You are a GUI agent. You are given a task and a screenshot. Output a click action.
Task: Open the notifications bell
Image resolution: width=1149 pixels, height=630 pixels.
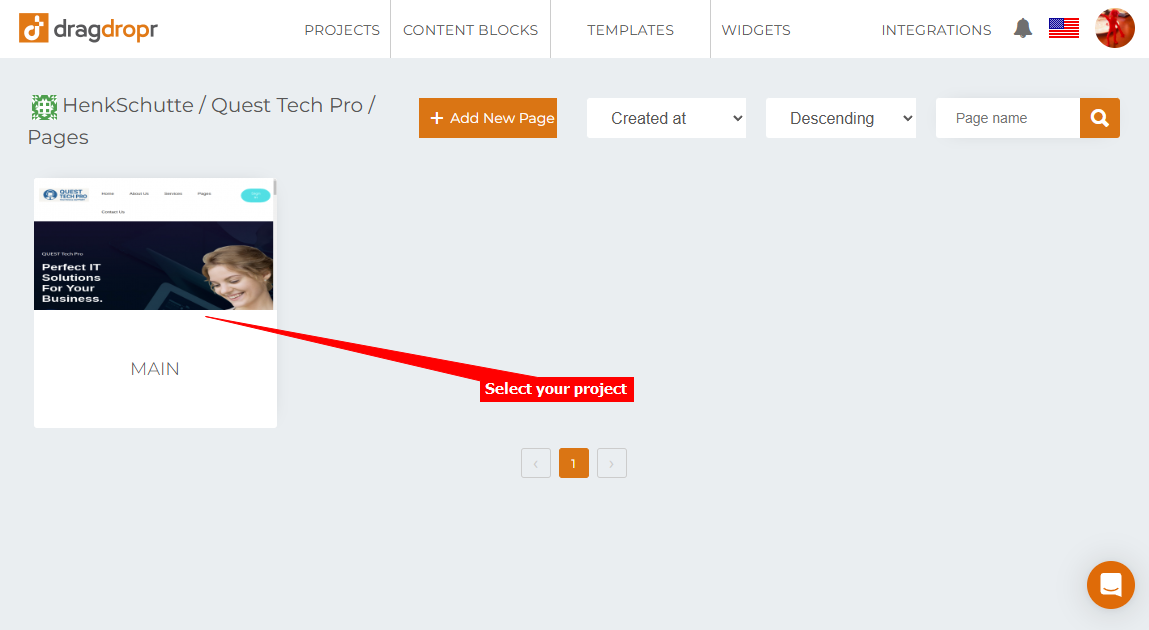click(x=1023, y=29)
